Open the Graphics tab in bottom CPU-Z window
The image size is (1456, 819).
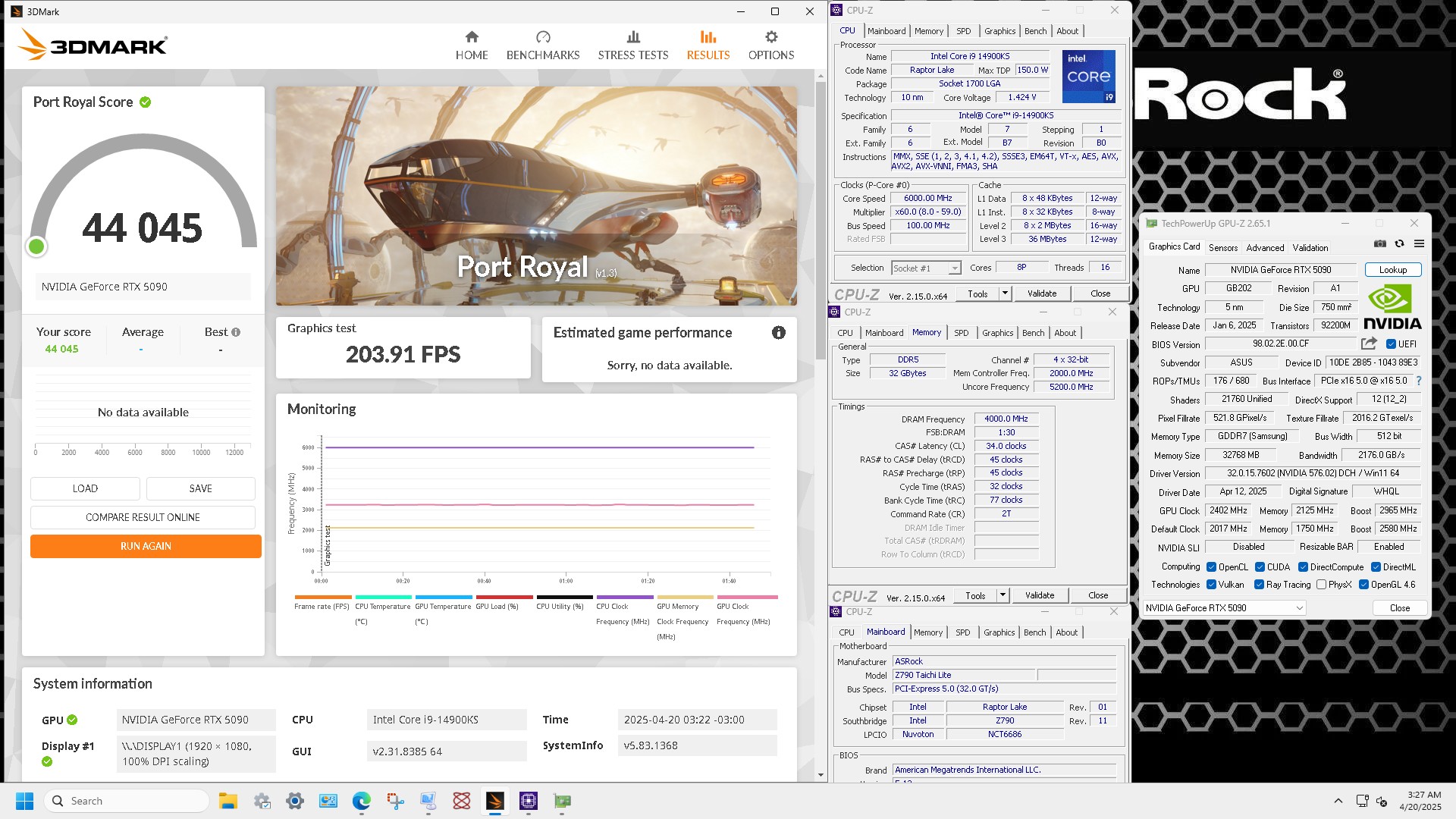999,632
